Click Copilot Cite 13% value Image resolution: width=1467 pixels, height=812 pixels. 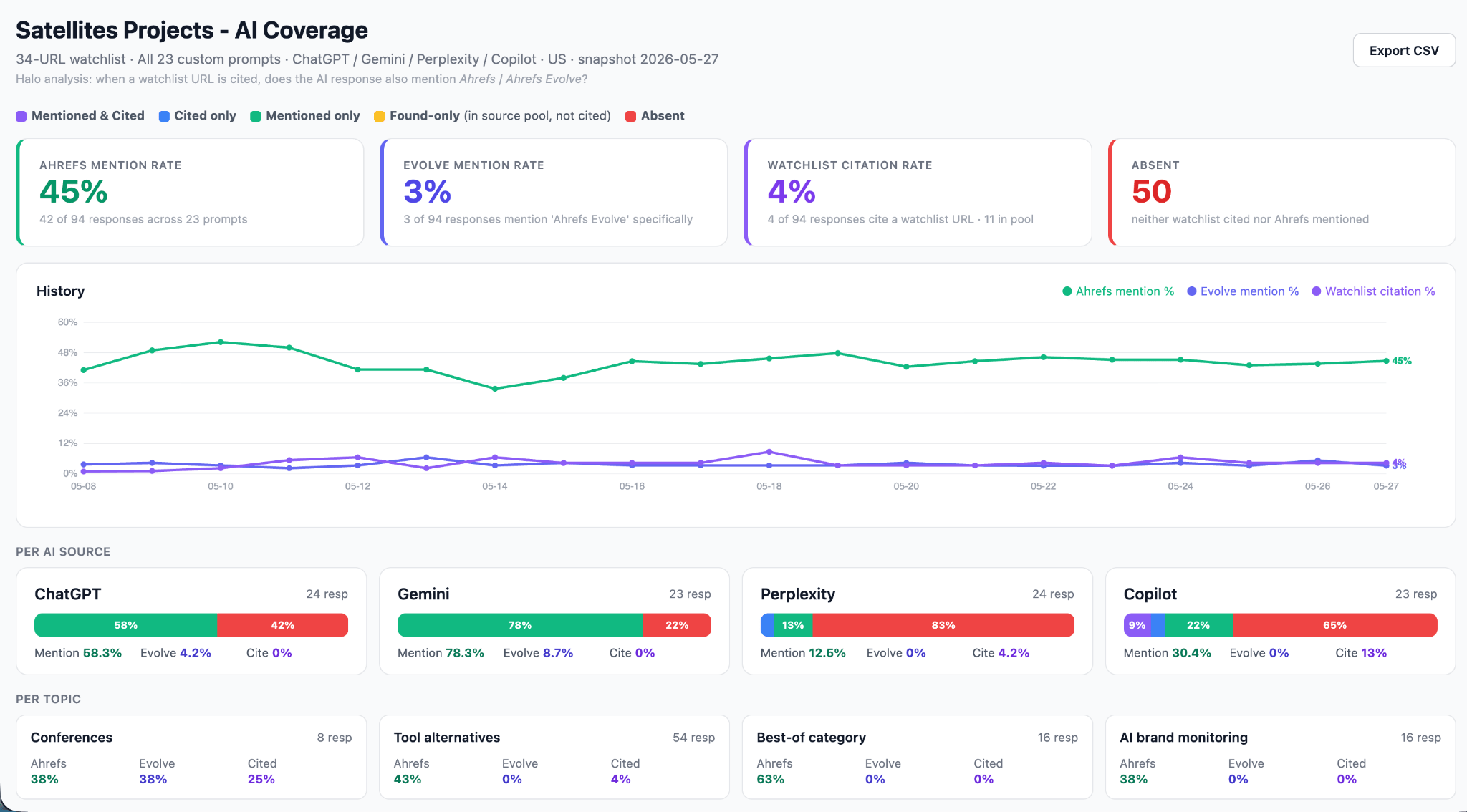[x=1374, y=653]
